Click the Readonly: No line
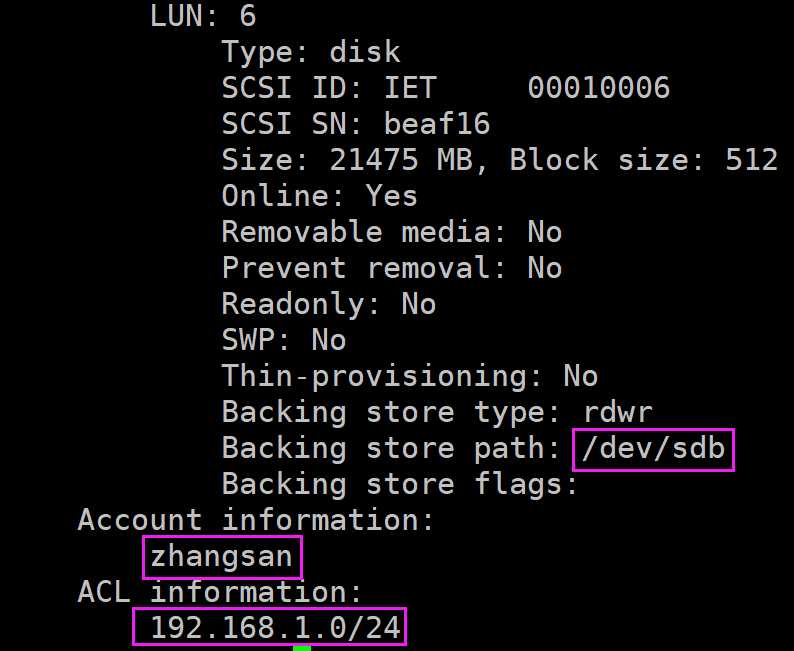 [329, 304]
